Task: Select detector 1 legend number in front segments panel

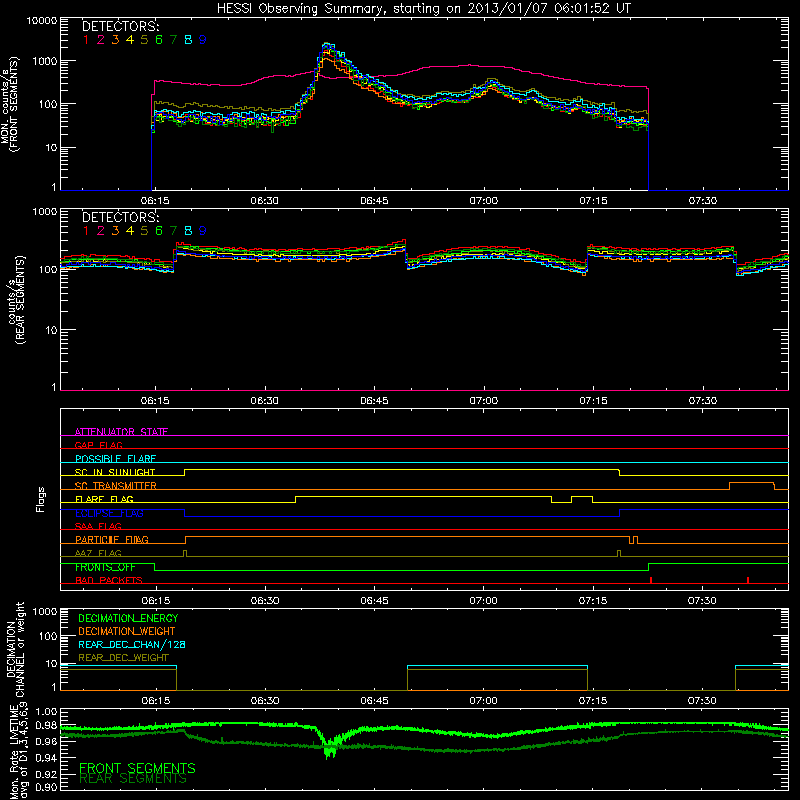Action: click(86, 40)
